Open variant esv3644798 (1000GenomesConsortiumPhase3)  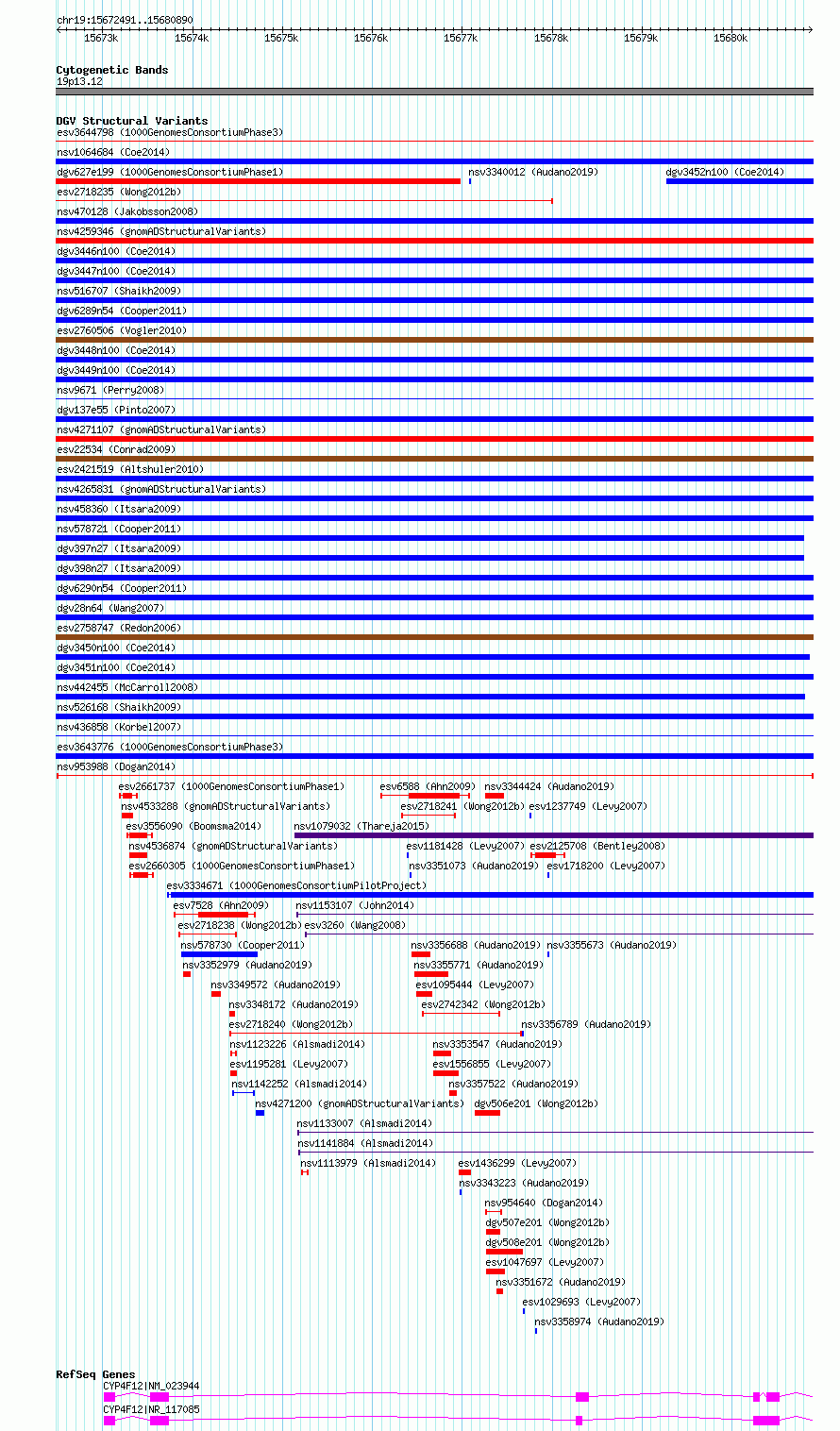pos(169,133)
